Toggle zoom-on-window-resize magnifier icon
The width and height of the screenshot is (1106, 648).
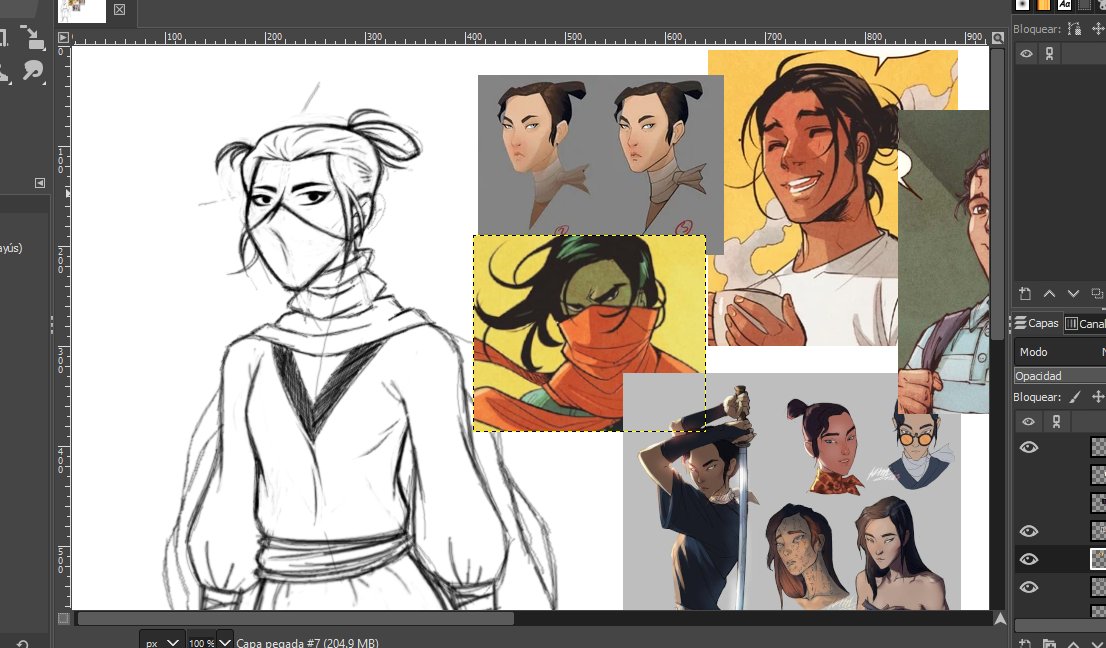(997, 37)
